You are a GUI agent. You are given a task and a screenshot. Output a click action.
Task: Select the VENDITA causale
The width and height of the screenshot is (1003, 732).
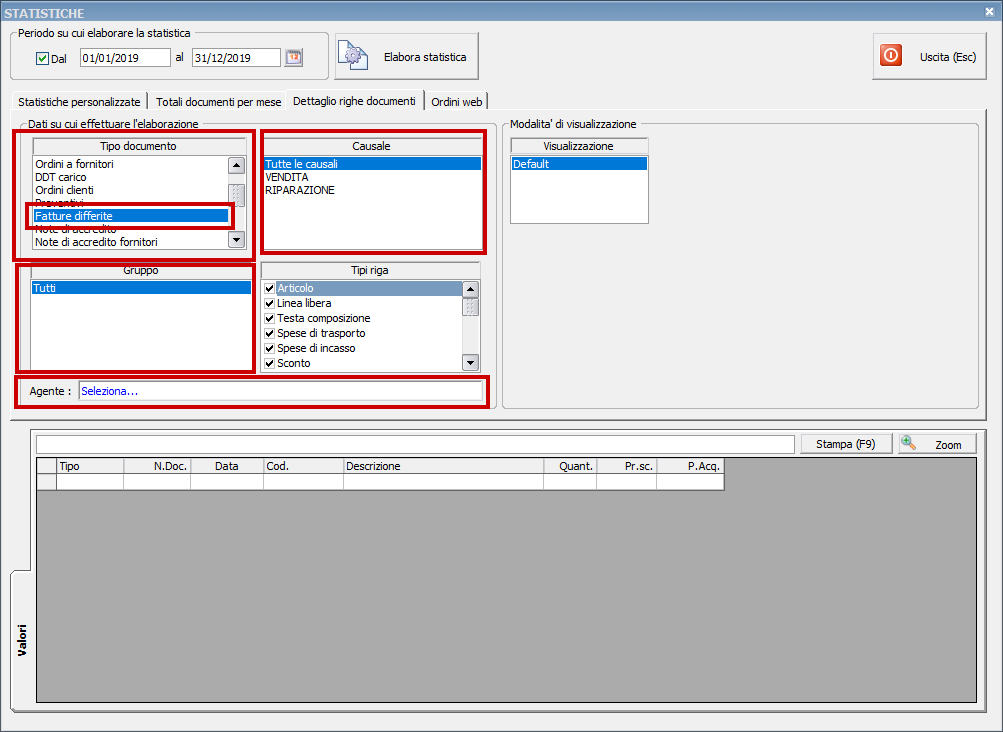tap(287, 177)
